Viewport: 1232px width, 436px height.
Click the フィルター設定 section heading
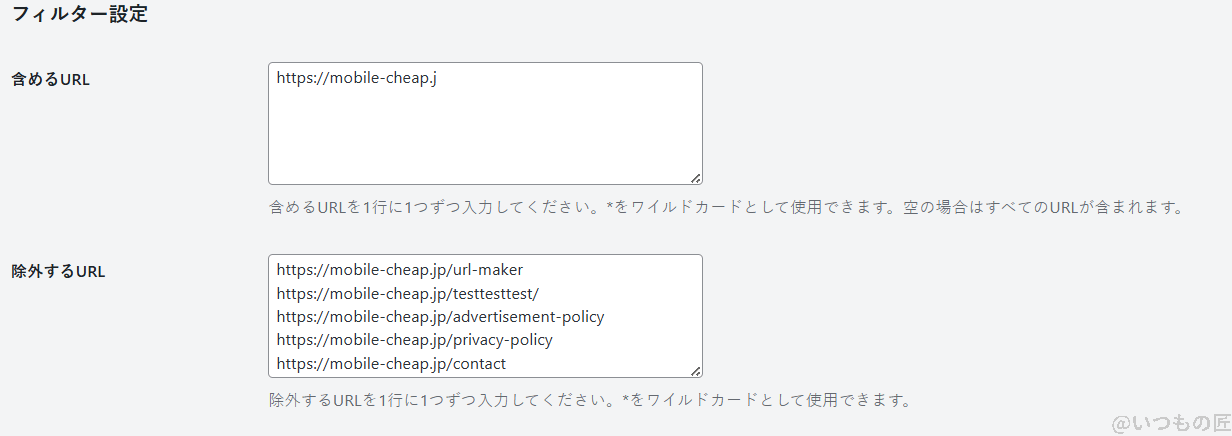(79, 16)
